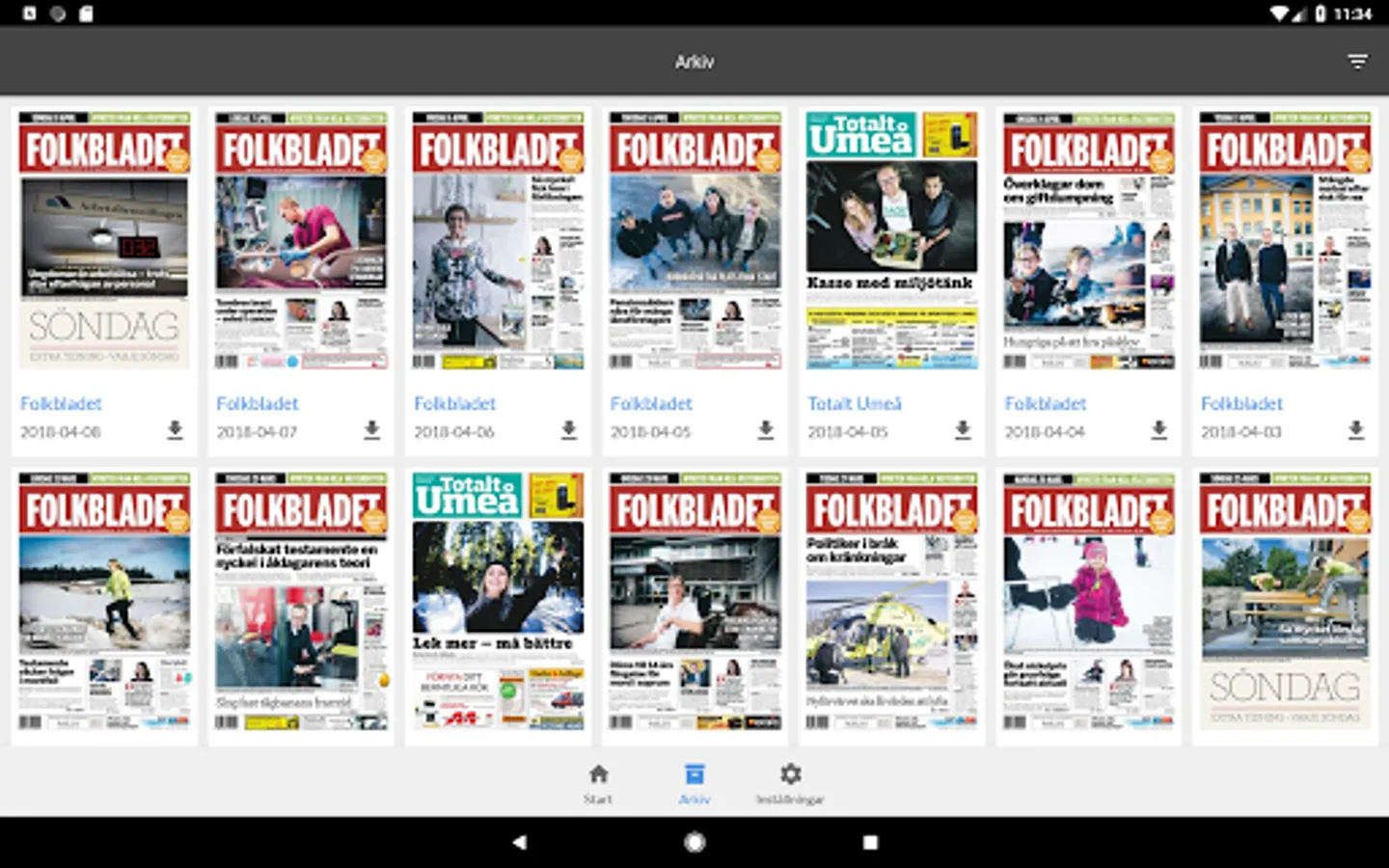Open second-row Folkbladet SÖNDAG cover
Image resolution: width=1389 pixels, height=868 pixels.
click(1285, 601)
